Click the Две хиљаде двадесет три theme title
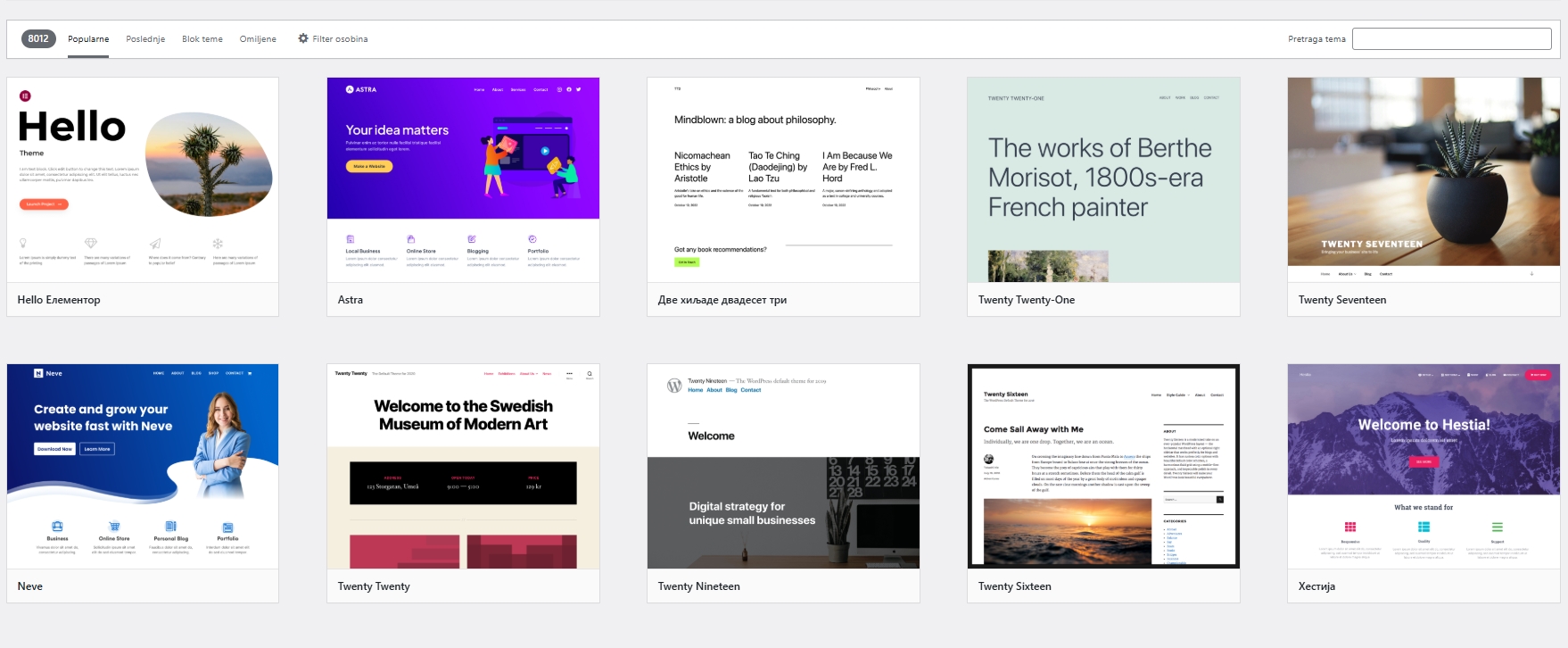Viewport: 1568px width, 648px height. pyautogui.click(x=722, y=300)
